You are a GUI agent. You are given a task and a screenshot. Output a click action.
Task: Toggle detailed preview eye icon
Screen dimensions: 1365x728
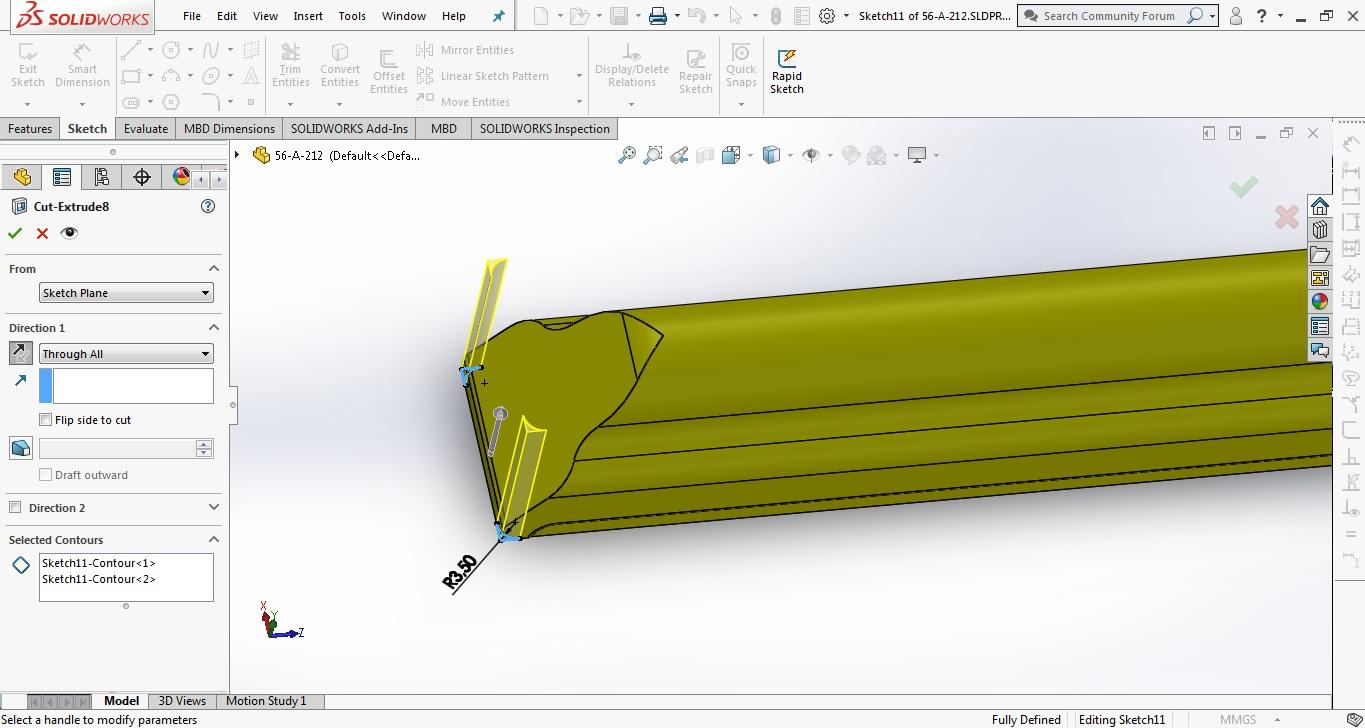point(69,233)
